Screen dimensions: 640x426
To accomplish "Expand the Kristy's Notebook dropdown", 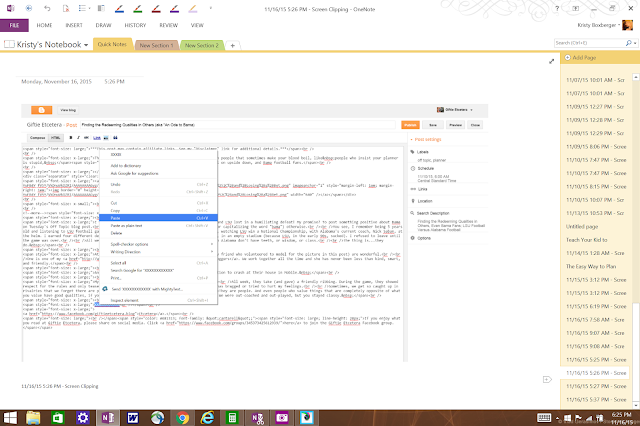I will (x=86, y=45).
